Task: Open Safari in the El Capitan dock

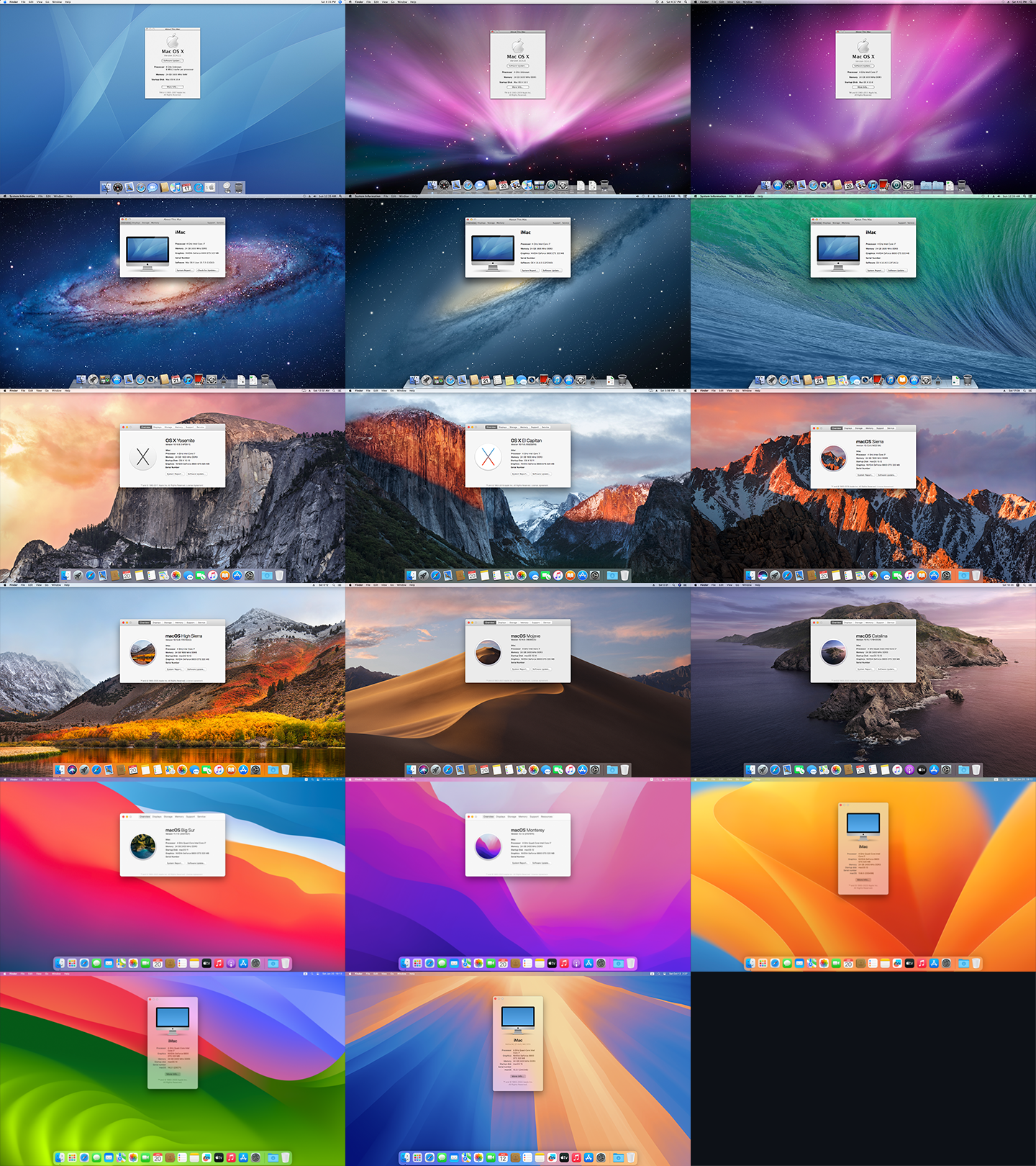Action: click(436, 576)
